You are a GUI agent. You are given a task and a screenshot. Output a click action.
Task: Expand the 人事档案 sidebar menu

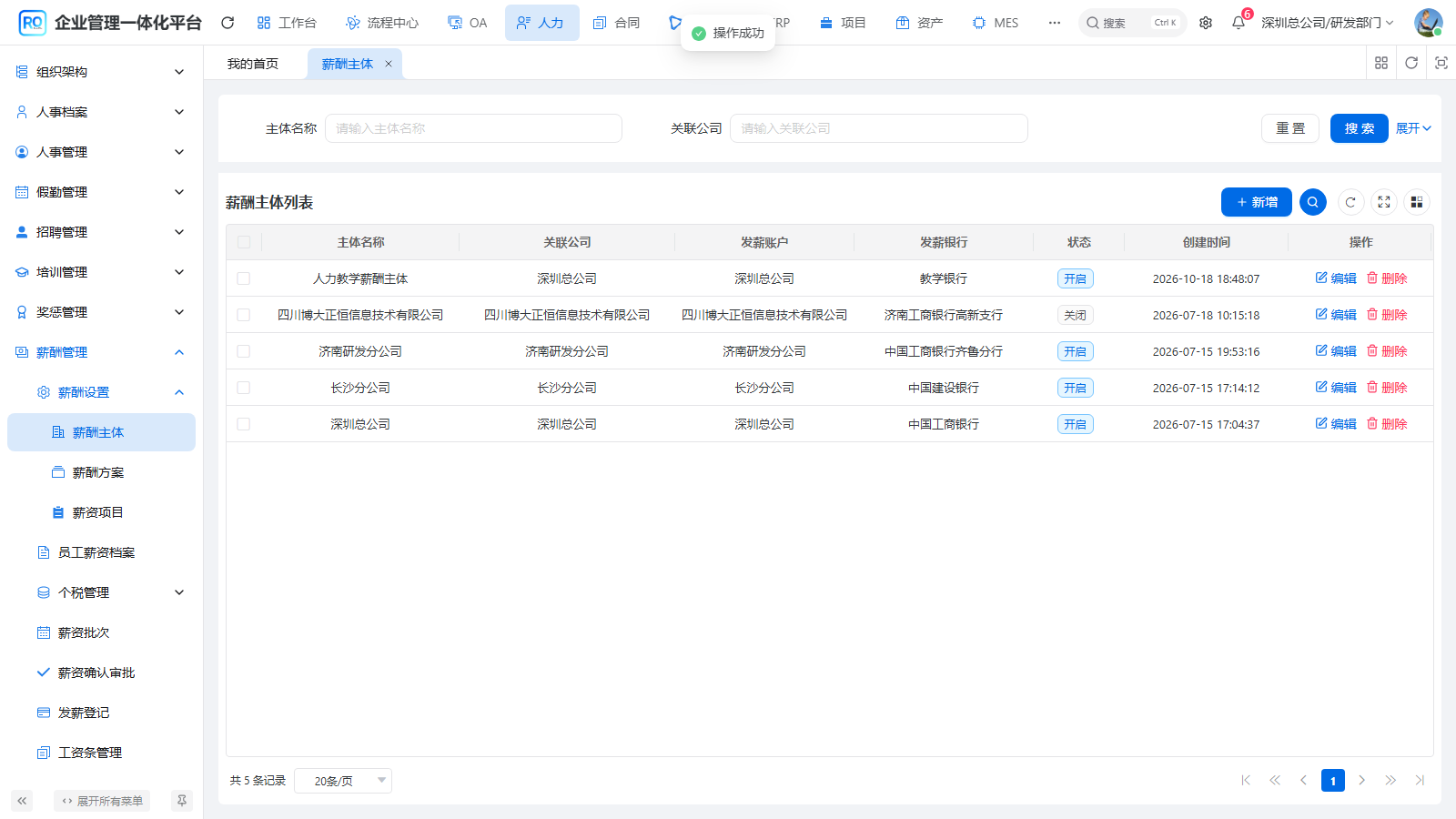tap(101, 112)
